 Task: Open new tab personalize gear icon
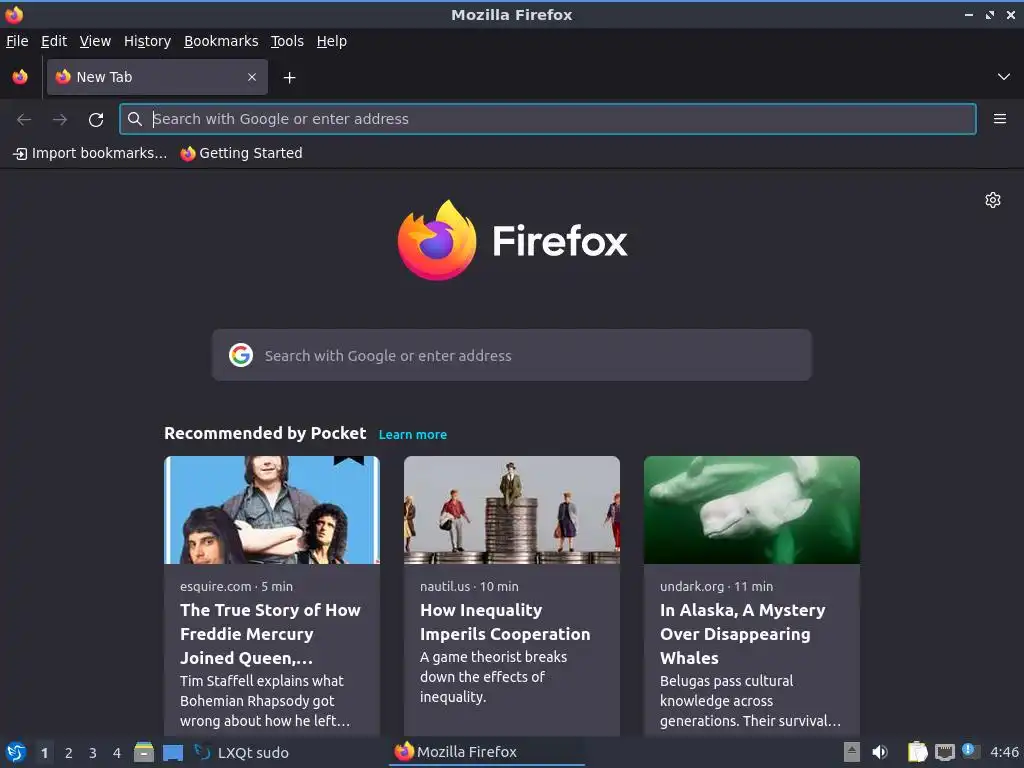[x=993, y=200]
